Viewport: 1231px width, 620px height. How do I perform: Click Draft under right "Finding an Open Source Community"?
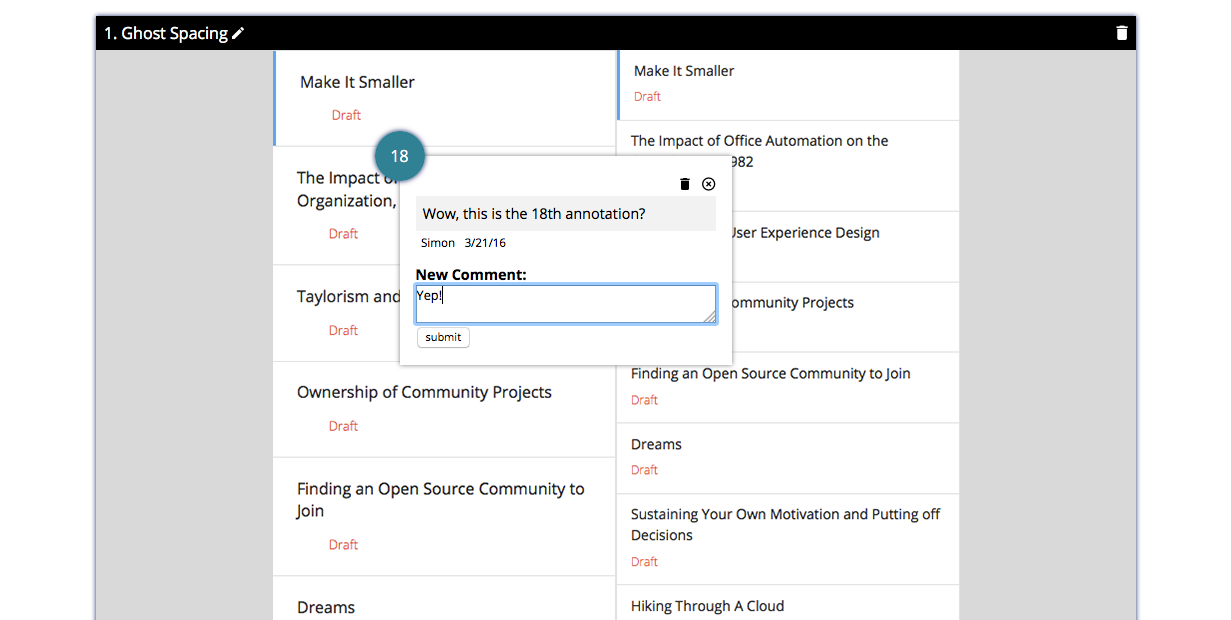tap(644, 400)
